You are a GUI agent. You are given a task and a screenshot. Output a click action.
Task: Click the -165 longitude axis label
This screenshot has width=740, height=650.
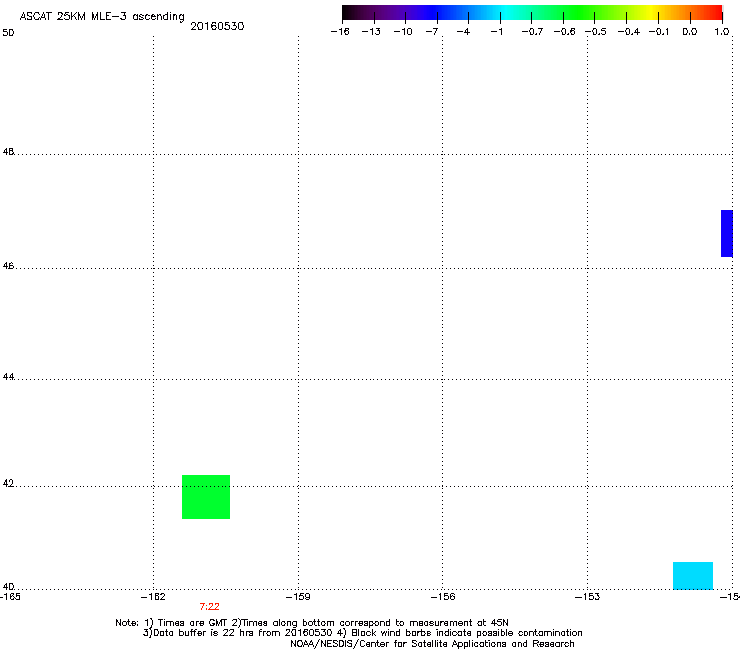pyautogui.click(x=10, y=597)
